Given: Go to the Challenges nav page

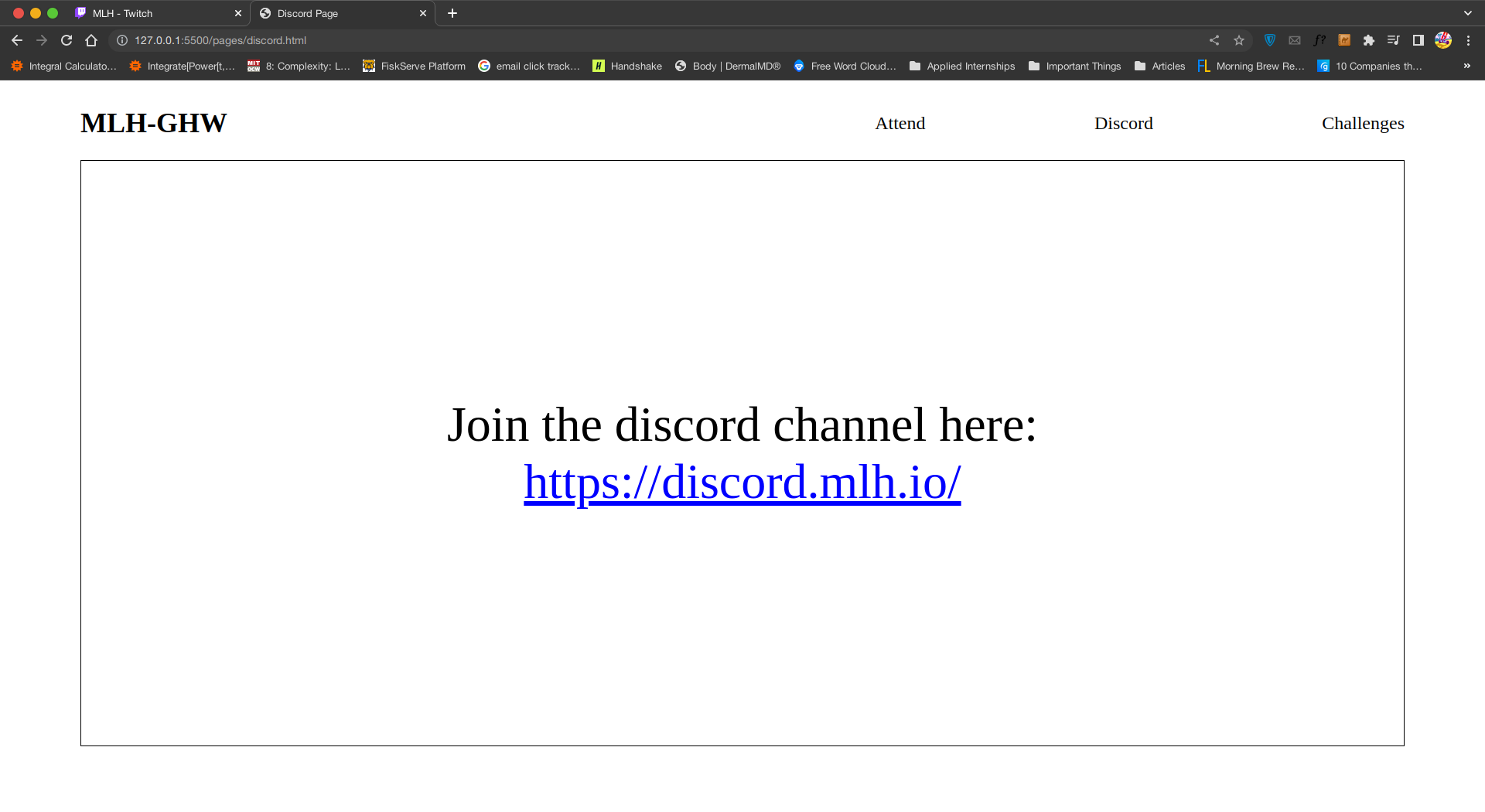Looking at the screenshot, I should click(1363, 123).
